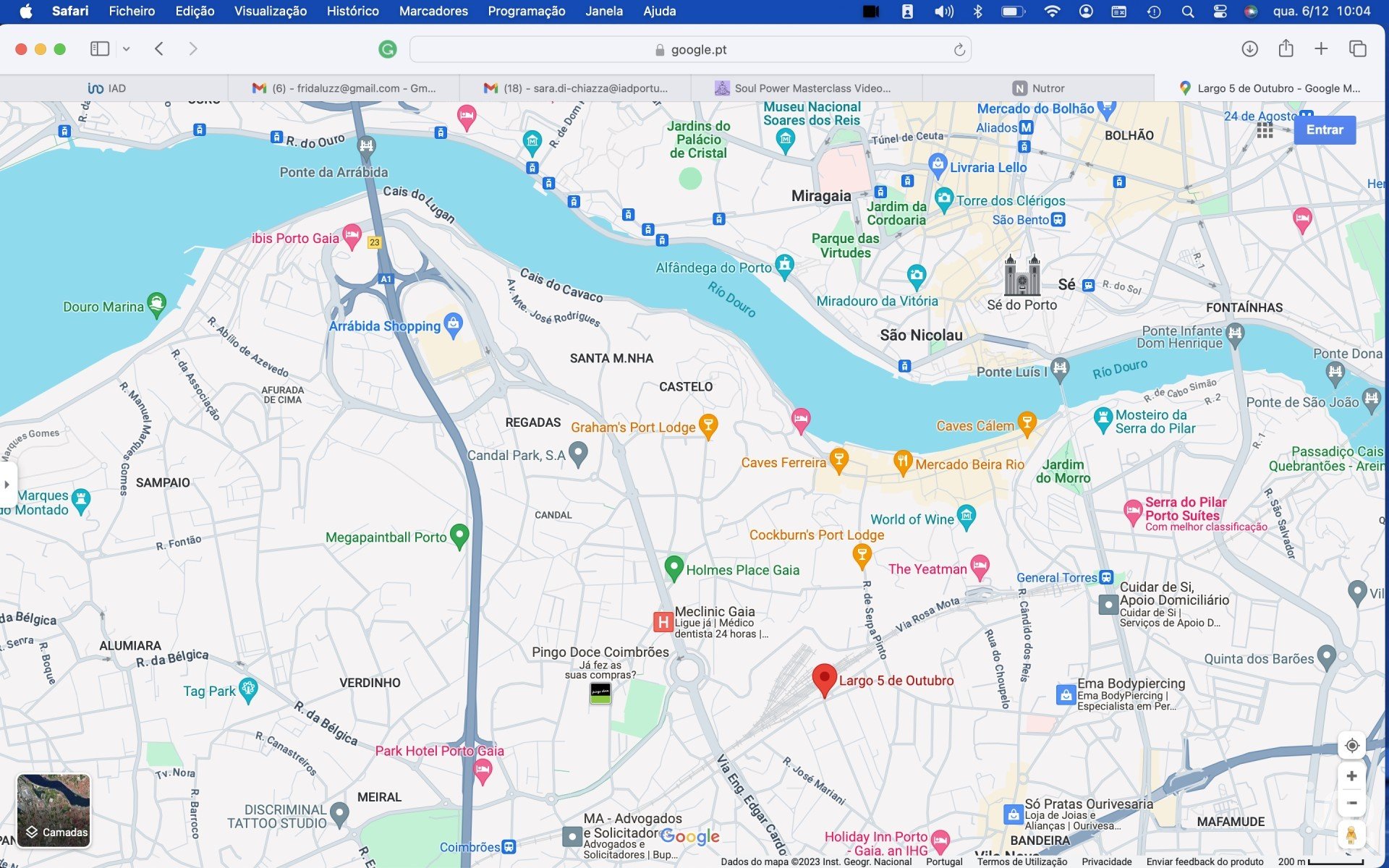
Task: Open the Histórico menu
Action: tap(352, 11)
